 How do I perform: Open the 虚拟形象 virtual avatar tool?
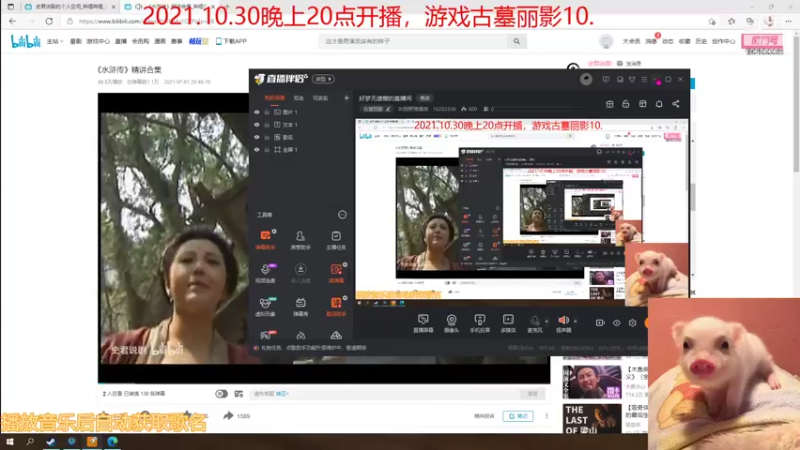pyautogui.click(x=265, y=307)
